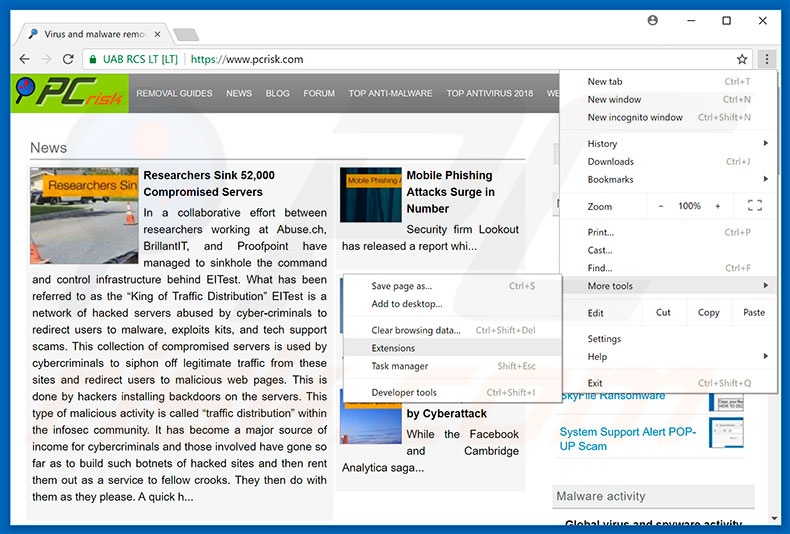Choose Cast... in the Chrome menu
Image resolution: width=790 pixels, height=534 pixels.
pyautogui.click(x=669, y=250)
